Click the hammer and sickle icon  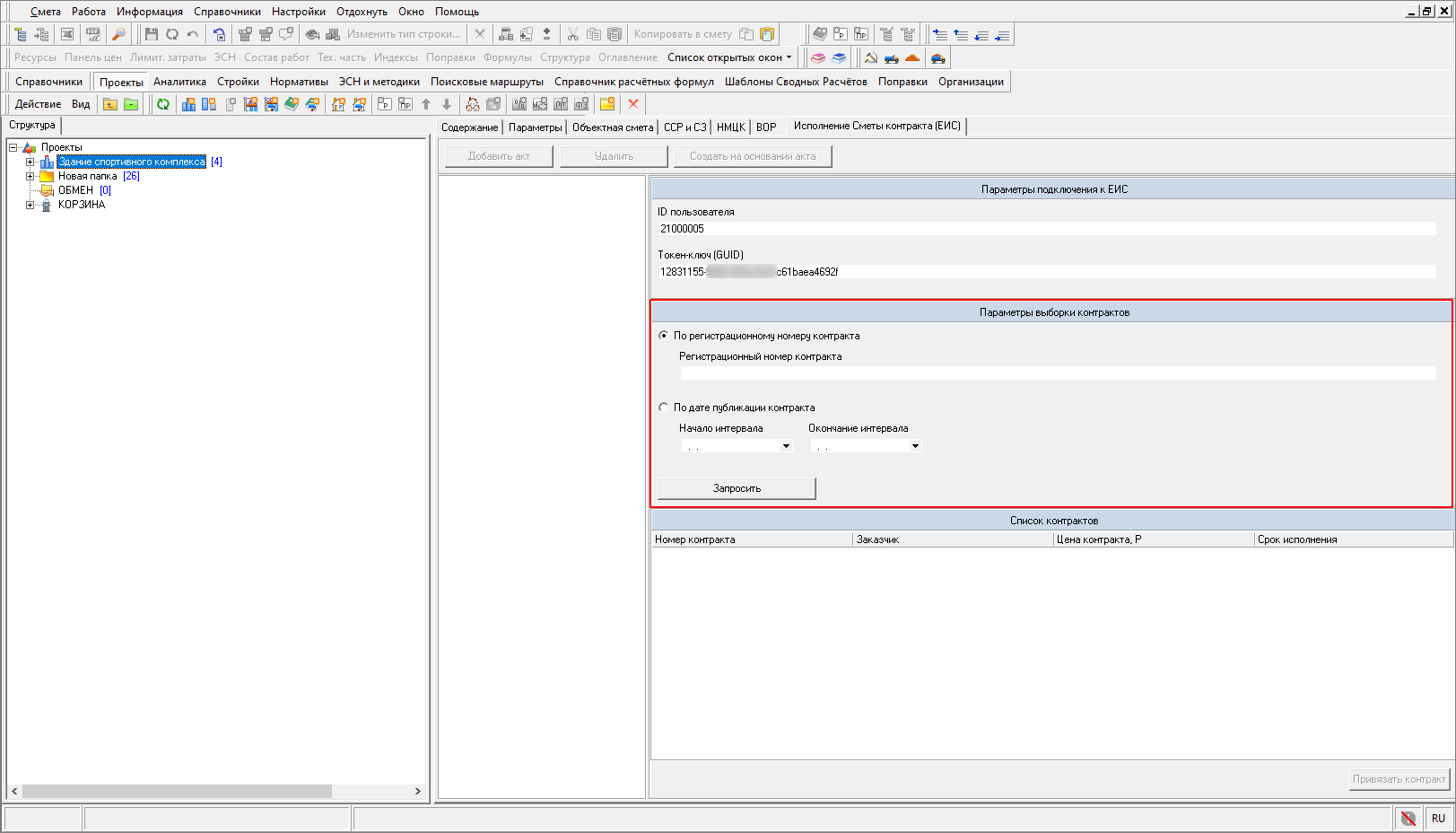click(870, 57)
